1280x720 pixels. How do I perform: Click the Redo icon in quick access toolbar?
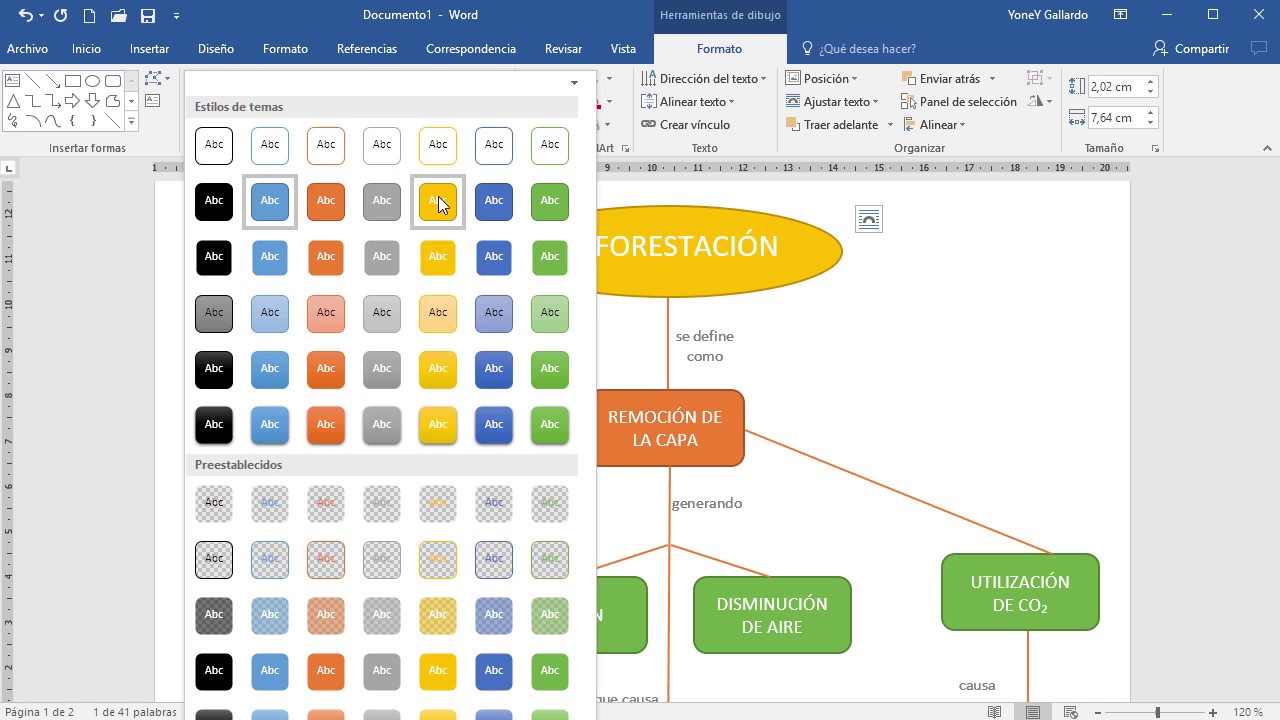pos(61,15)
